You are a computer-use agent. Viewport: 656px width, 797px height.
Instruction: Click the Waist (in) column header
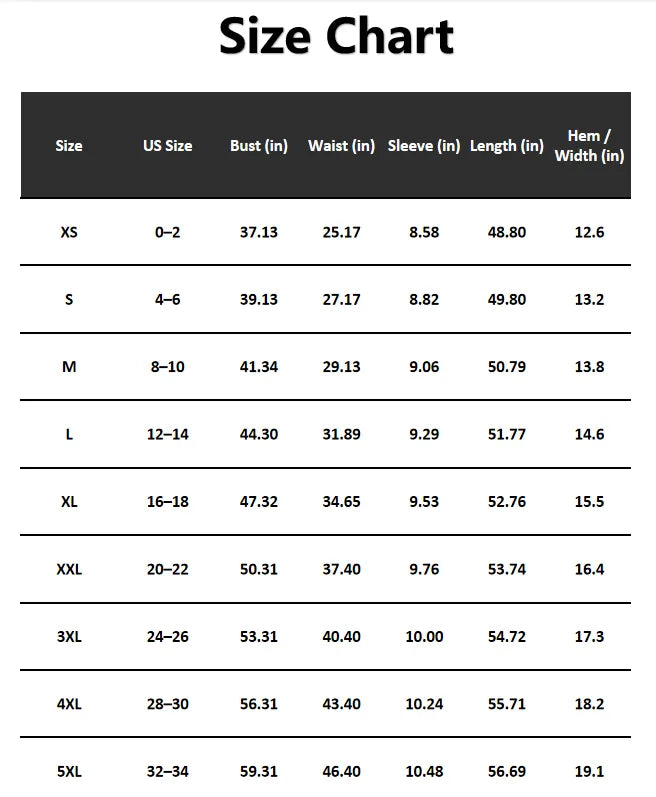pos(341,146)
